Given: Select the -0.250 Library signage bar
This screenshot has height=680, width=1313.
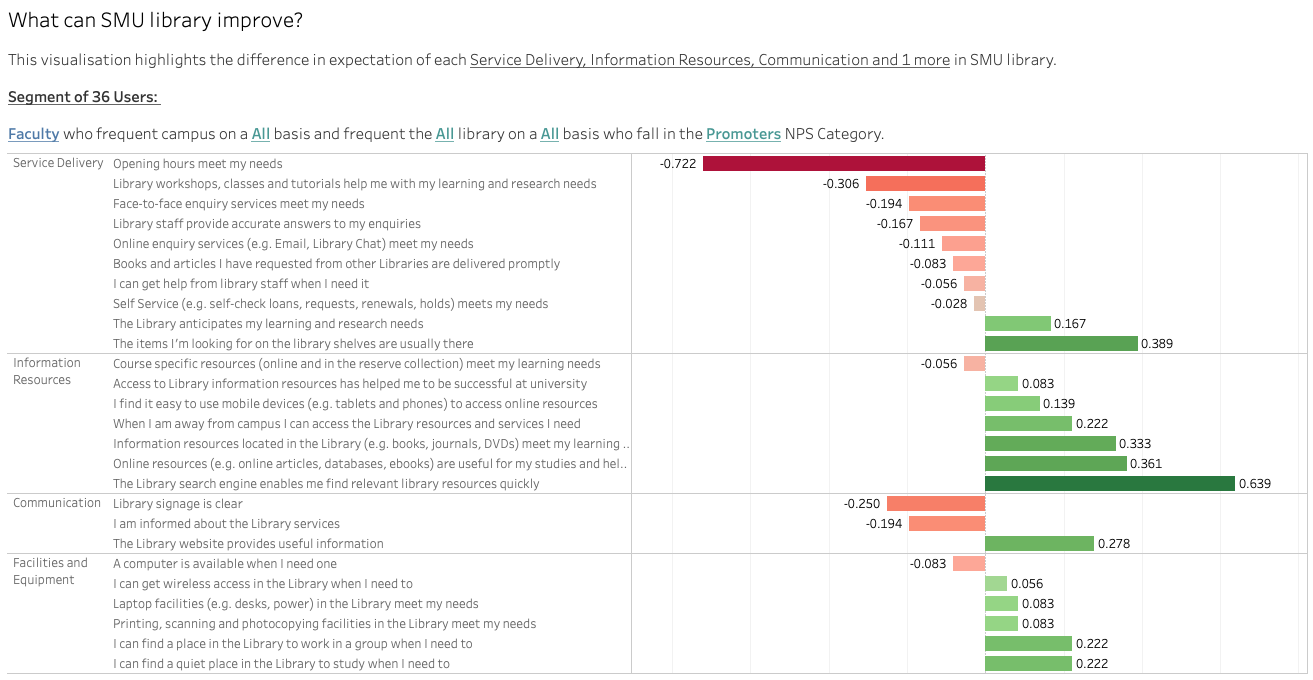Looking at the screenshot, I should pyautogui.click(x=936, y=503).
